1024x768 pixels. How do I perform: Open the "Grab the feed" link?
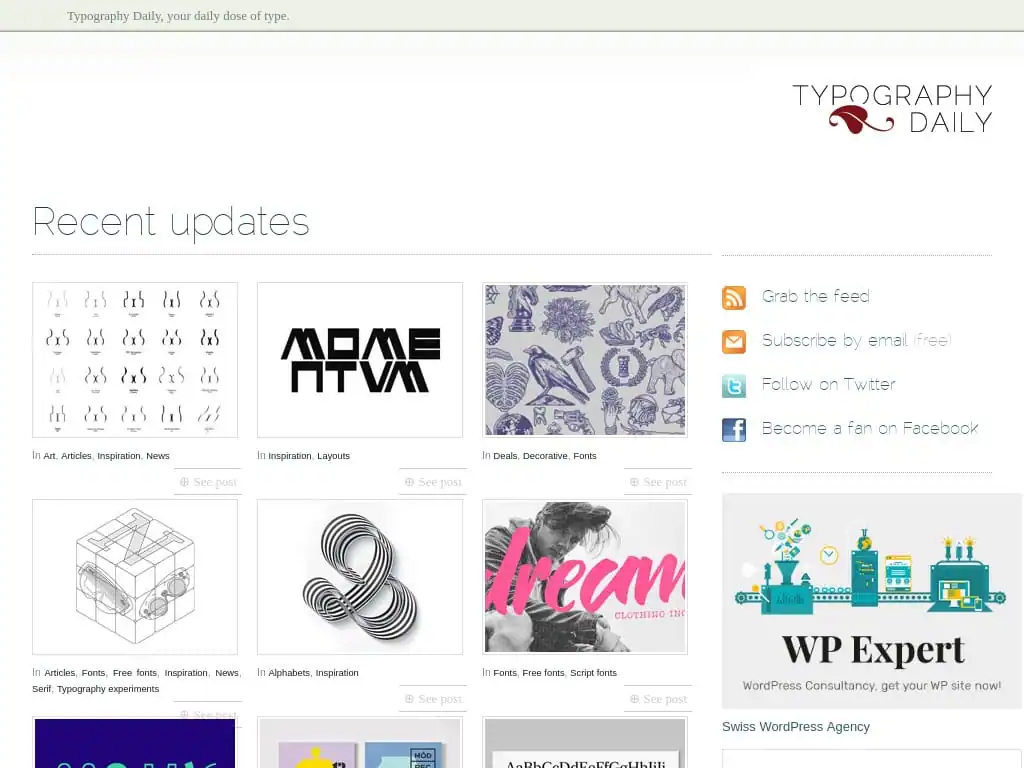[815, 296]
